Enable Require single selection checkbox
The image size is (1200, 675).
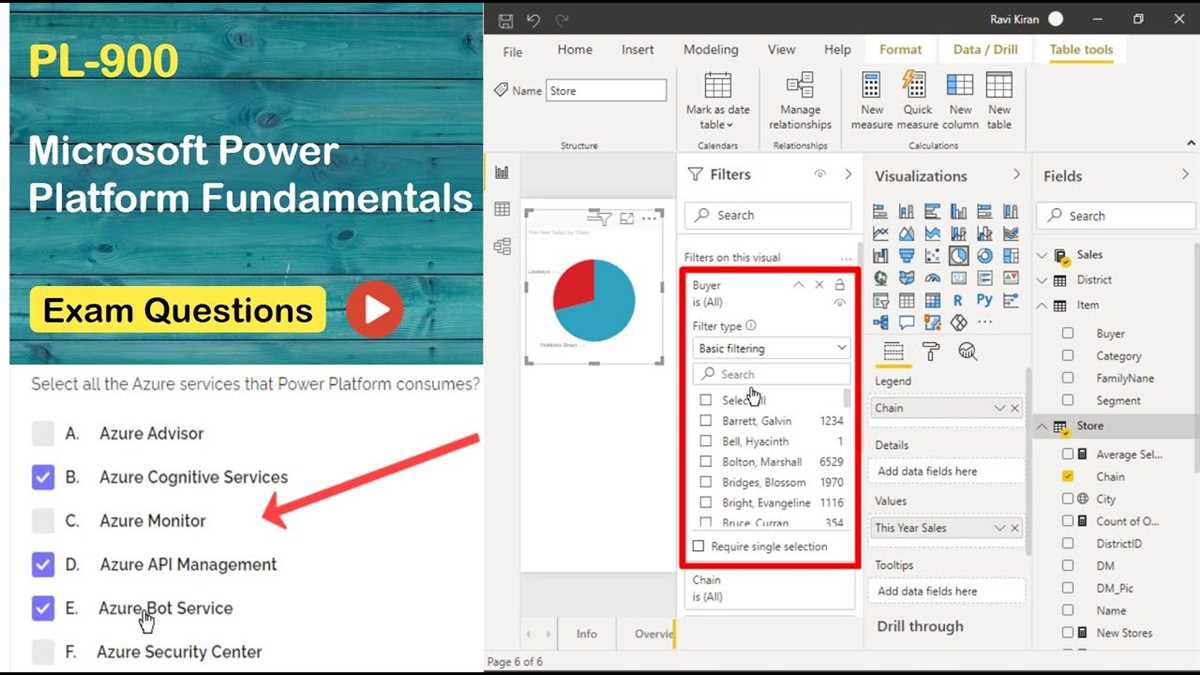pos(699,546)
